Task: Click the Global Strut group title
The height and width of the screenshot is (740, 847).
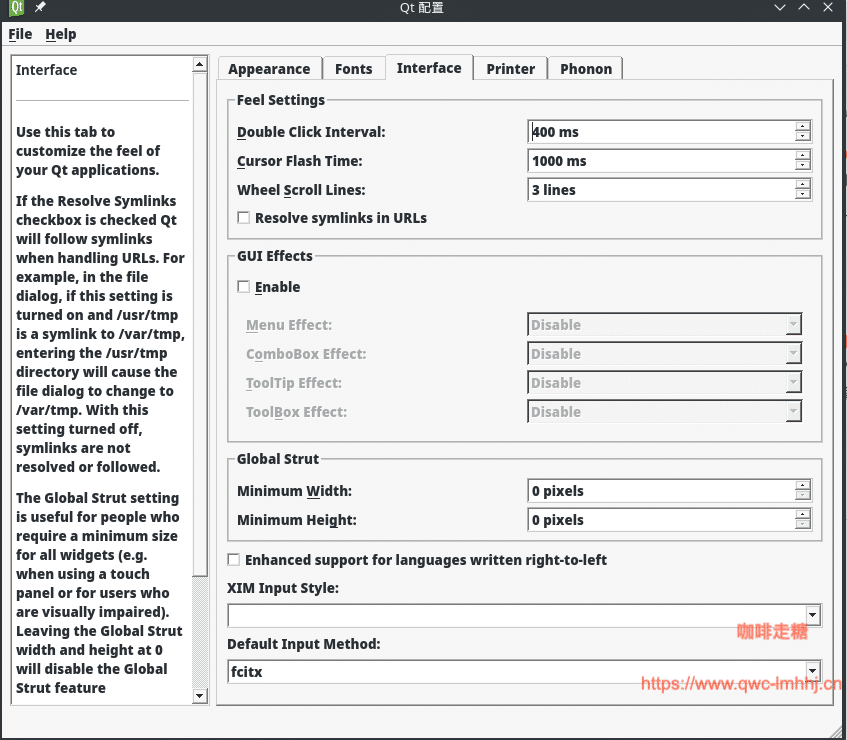Action: pos(278,459)
